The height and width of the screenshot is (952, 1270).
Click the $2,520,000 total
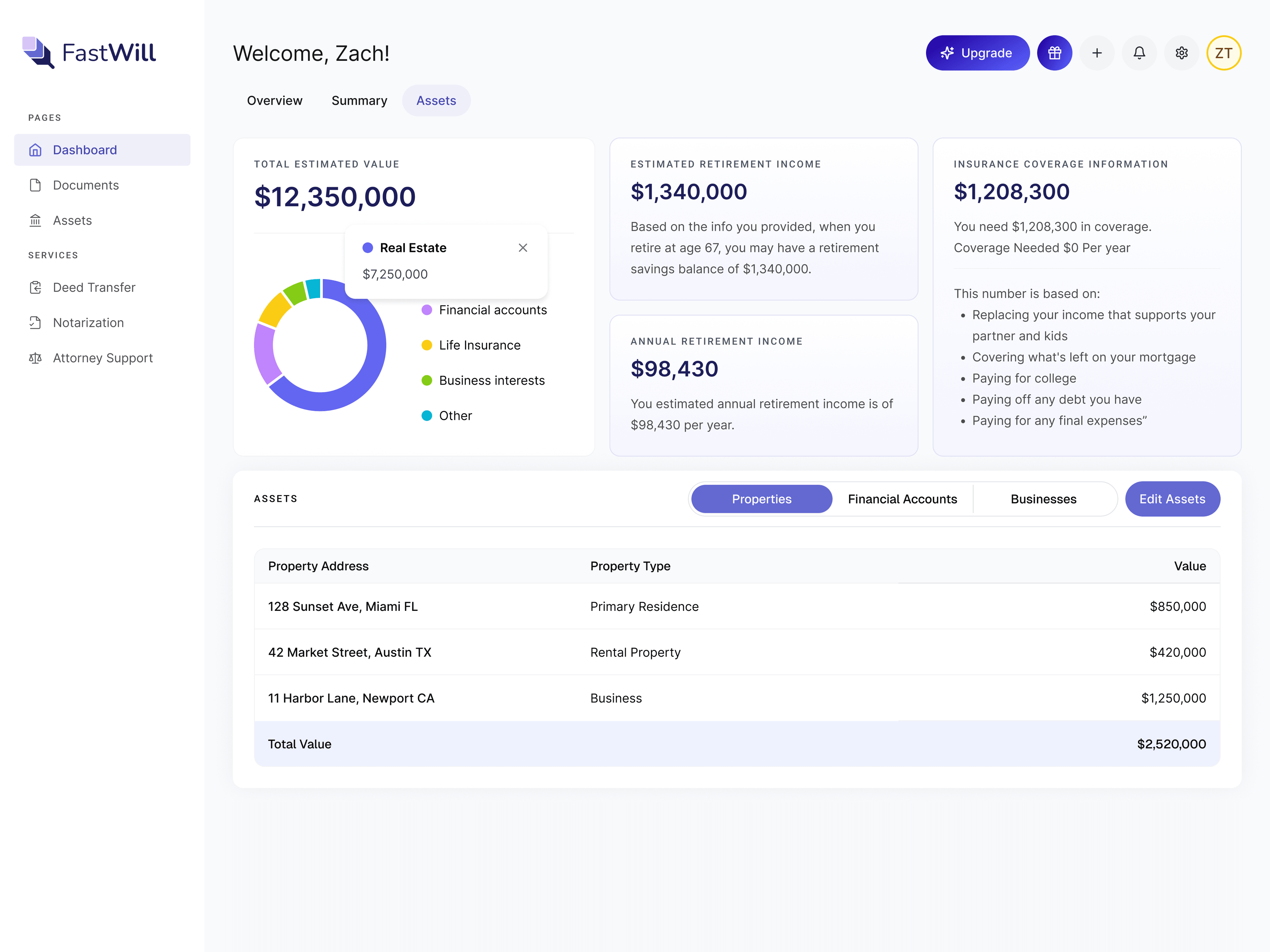[1171, 744]
